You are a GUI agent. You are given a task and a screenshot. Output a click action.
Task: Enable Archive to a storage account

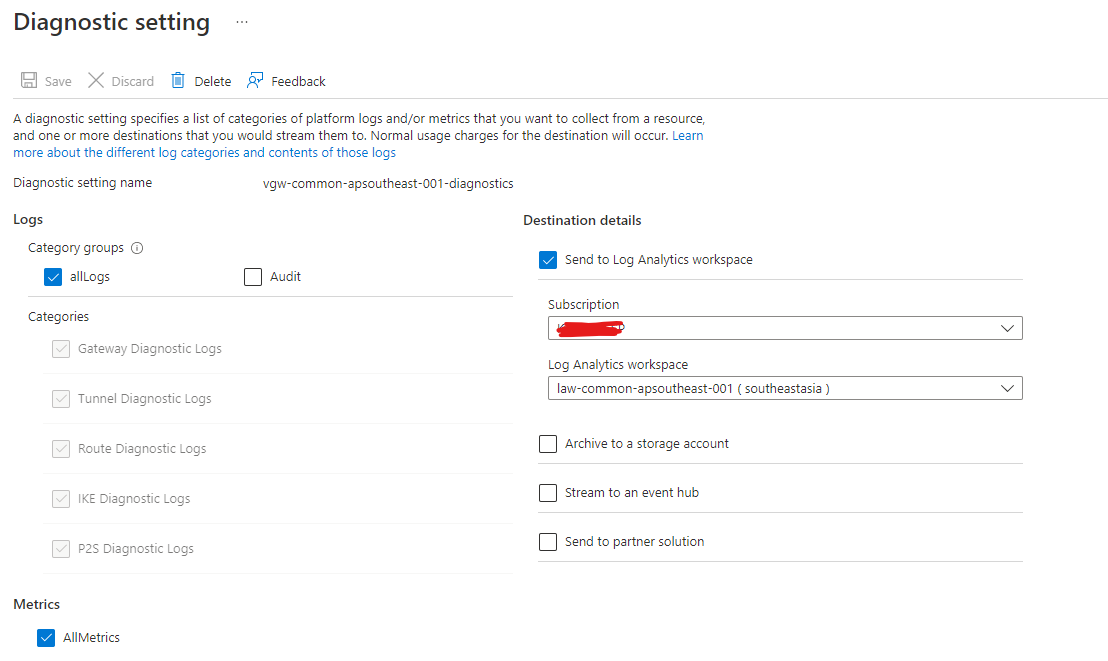(547, 444)
